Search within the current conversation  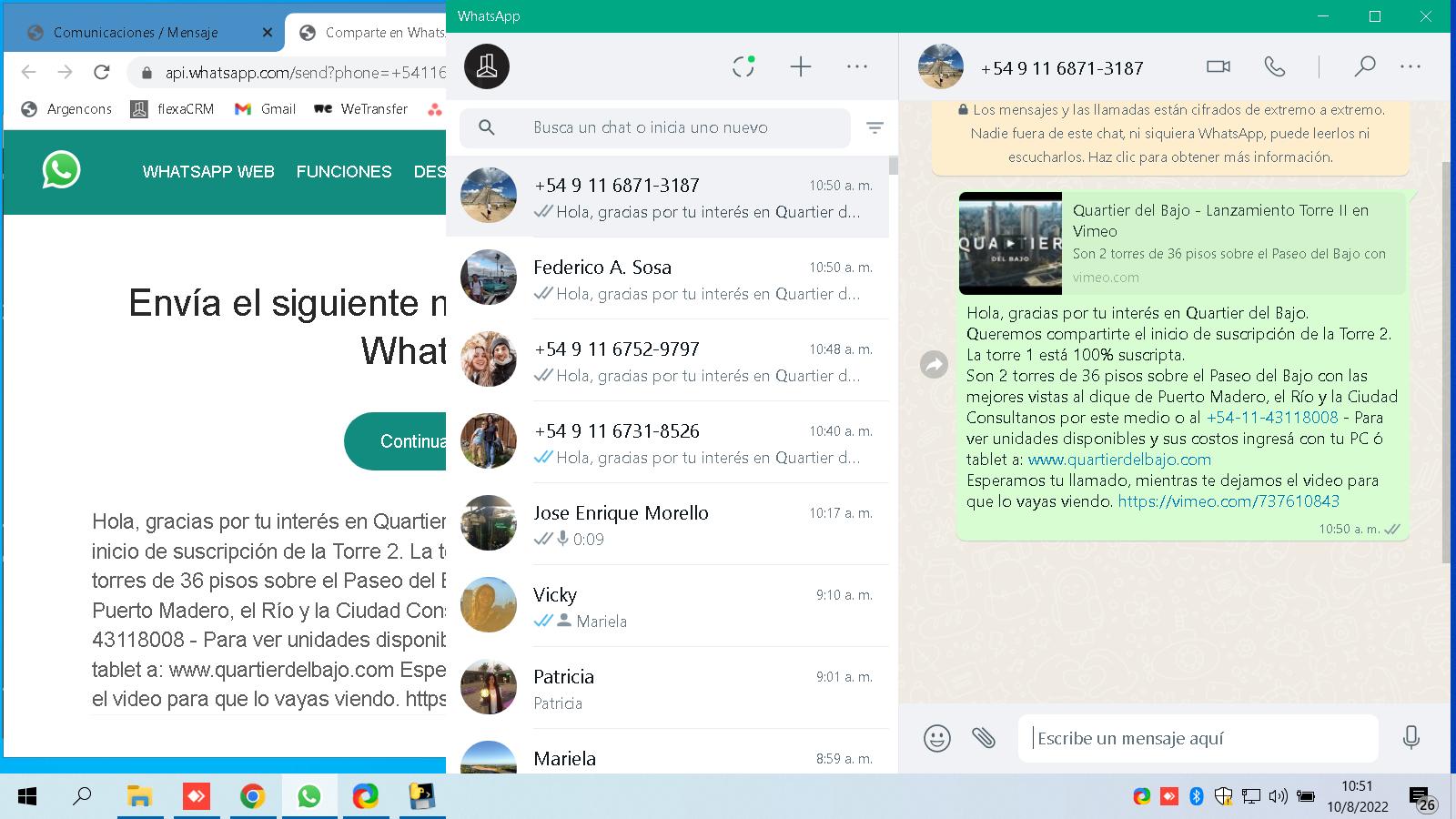(x=1364, y=66)
